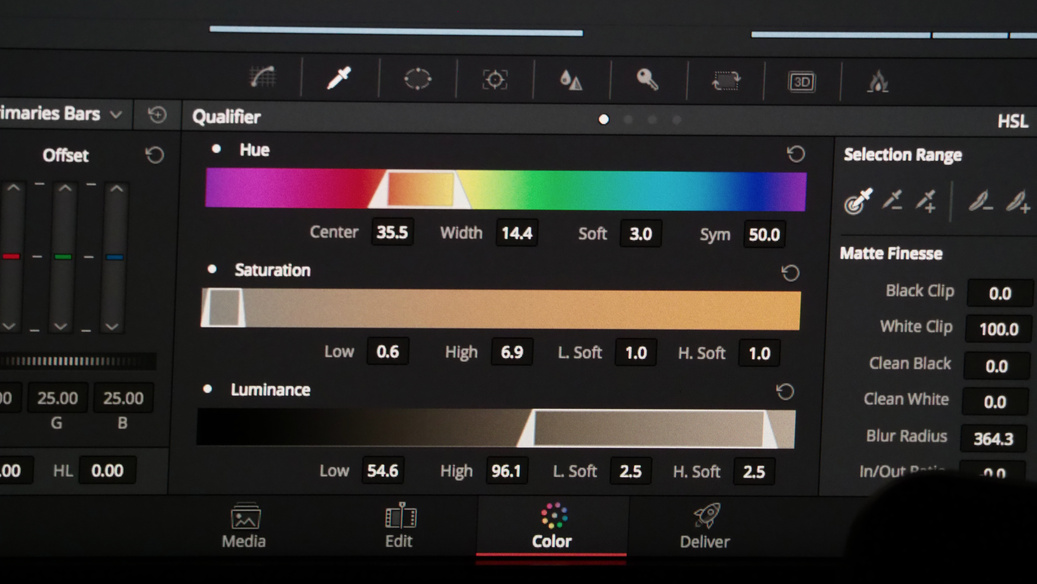The width and height of the screenshot is (1037, 584).
Task: Select the third Qualifier page dot
Action: tap(653, 120)
